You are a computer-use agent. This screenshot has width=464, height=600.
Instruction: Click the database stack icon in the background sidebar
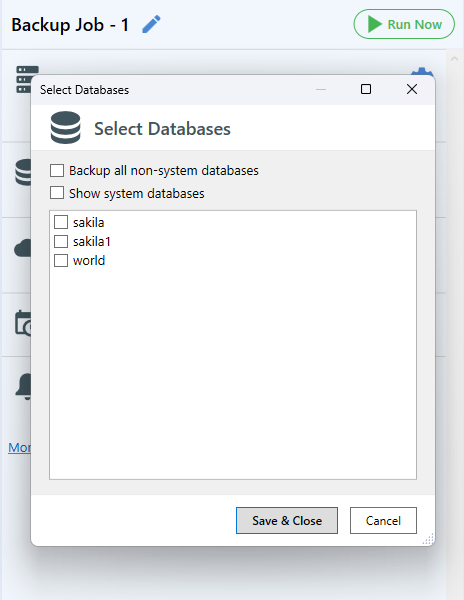point(23,172)
